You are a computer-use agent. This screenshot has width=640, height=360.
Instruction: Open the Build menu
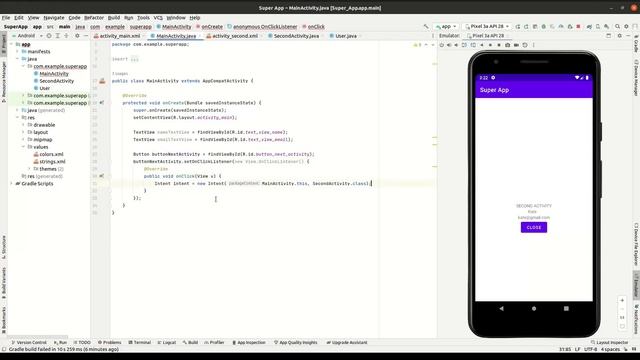[114, 18]
